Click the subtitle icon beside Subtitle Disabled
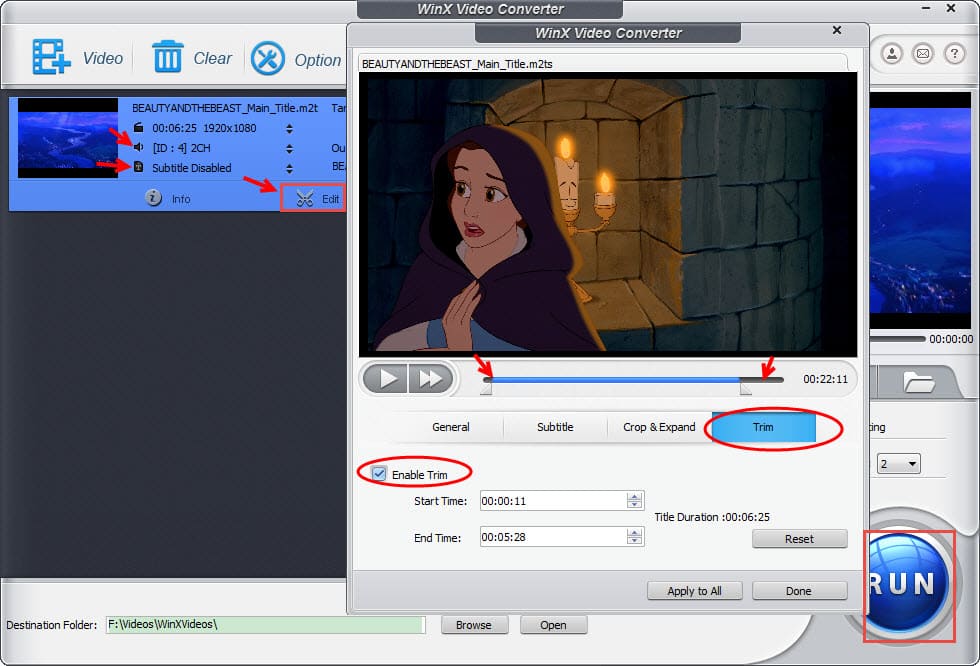The width and height of the screenshot is (980, 666). click(x=139, y=167)
